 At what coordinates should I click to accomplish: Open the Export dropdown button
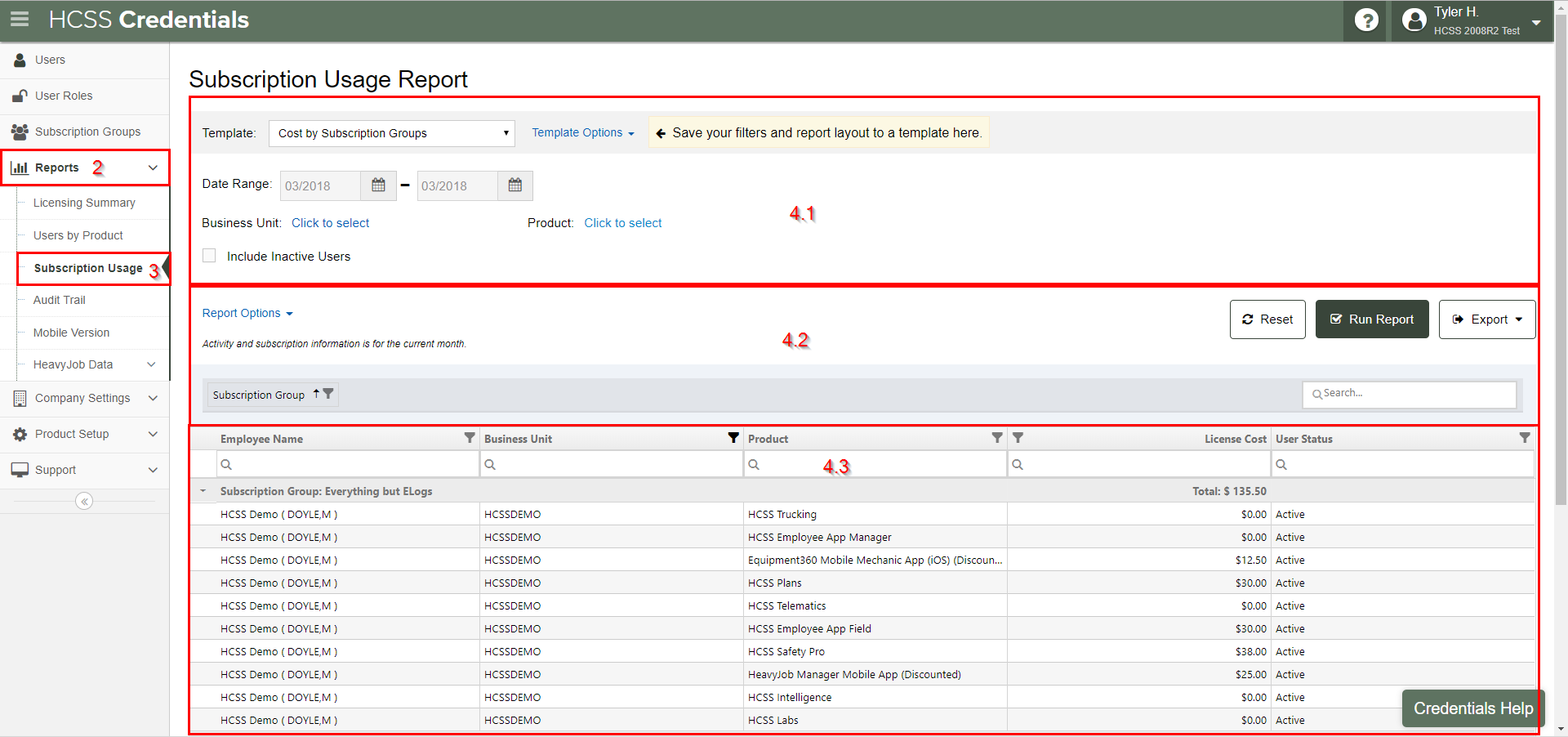[x=1486, y=319]
